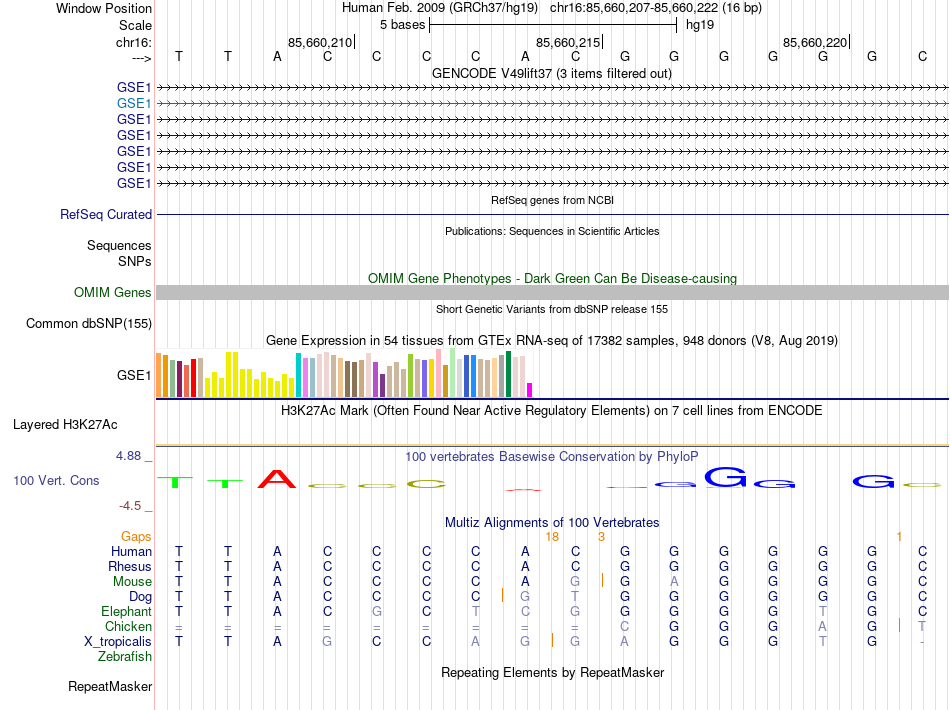Viewport: 950px width, 710px height.
Task: Open 'Multiz Alignments of 100 Vertebrates' title
Action: point(552,522)
